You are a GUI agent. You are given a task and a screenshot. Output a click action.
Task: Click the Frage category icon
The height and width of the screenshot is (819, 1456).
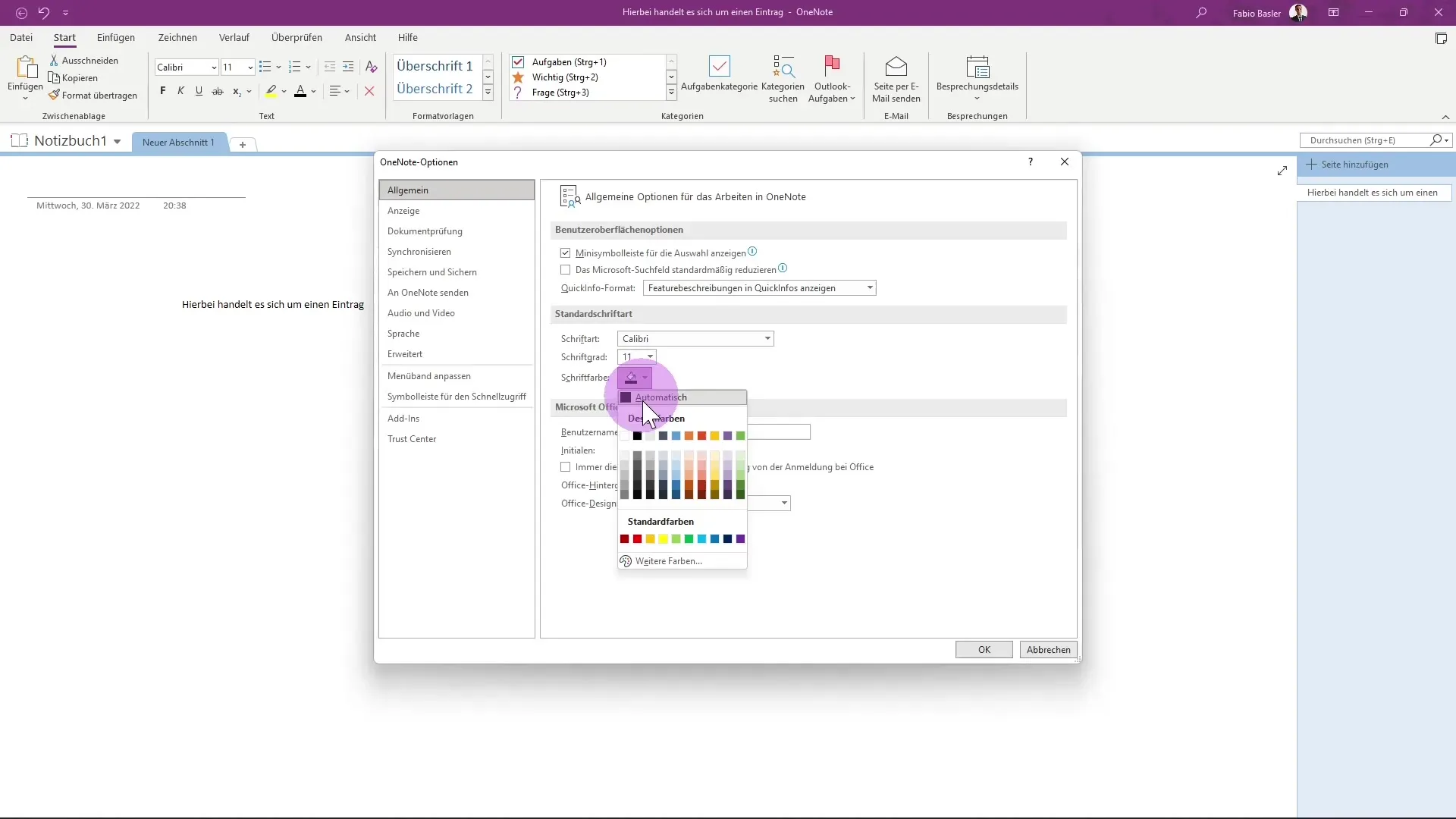click(x=520, y=92)
